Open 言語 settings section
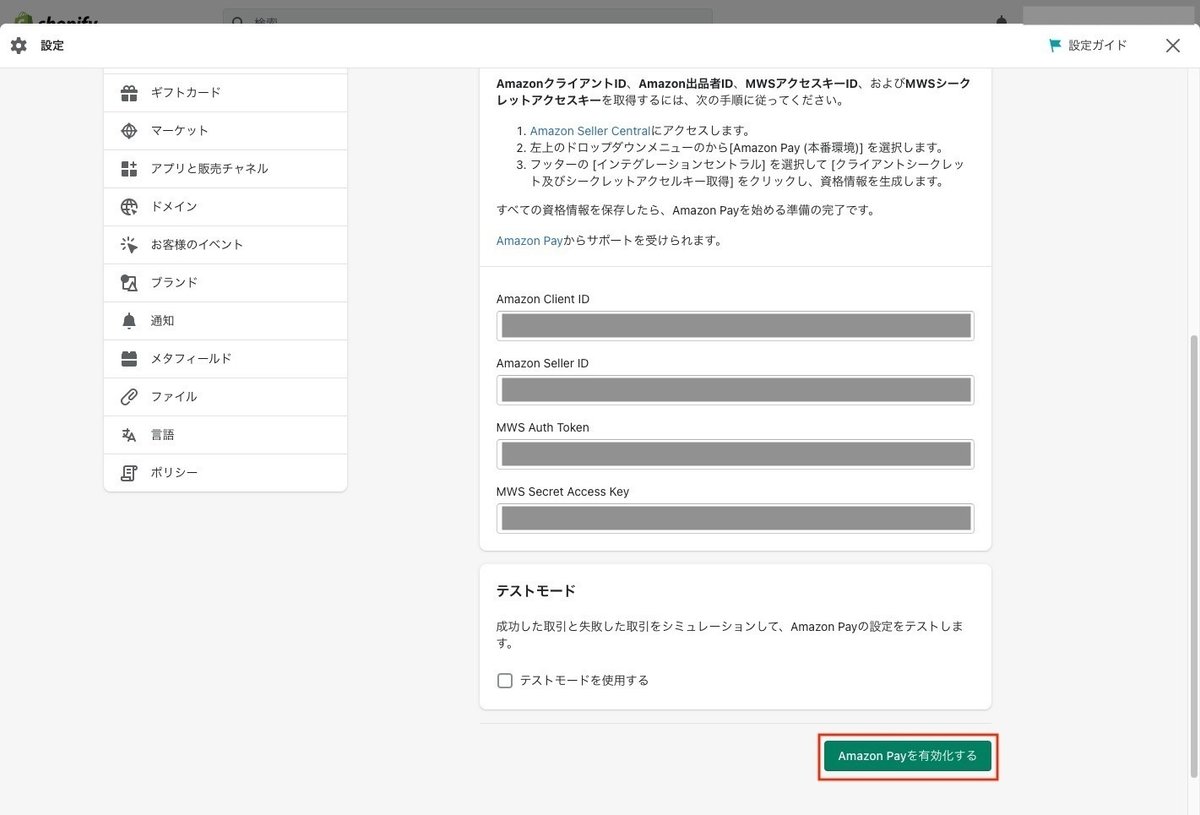This screenshot has width=1200, height=815. tap(225, 435)
